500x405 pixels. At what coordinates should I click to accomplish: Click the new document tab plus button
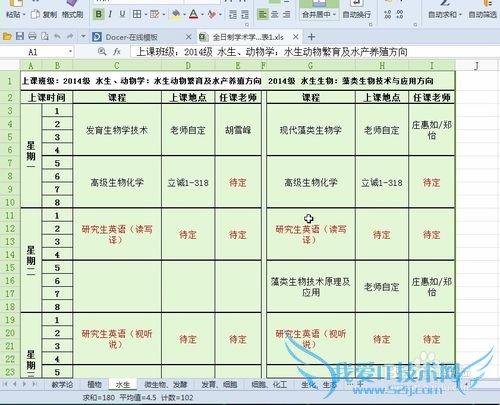tap(311, 37)
